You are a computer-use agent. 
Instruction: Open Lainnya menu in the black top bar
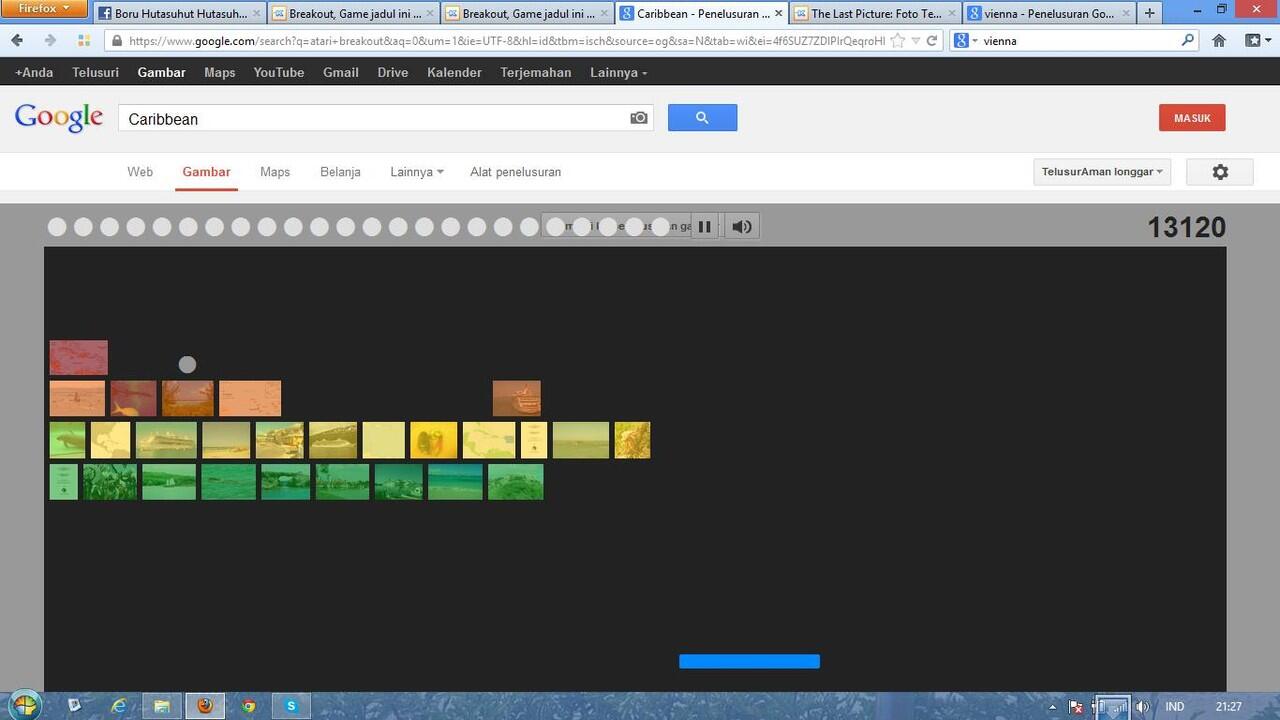click(x=618, y=73)
